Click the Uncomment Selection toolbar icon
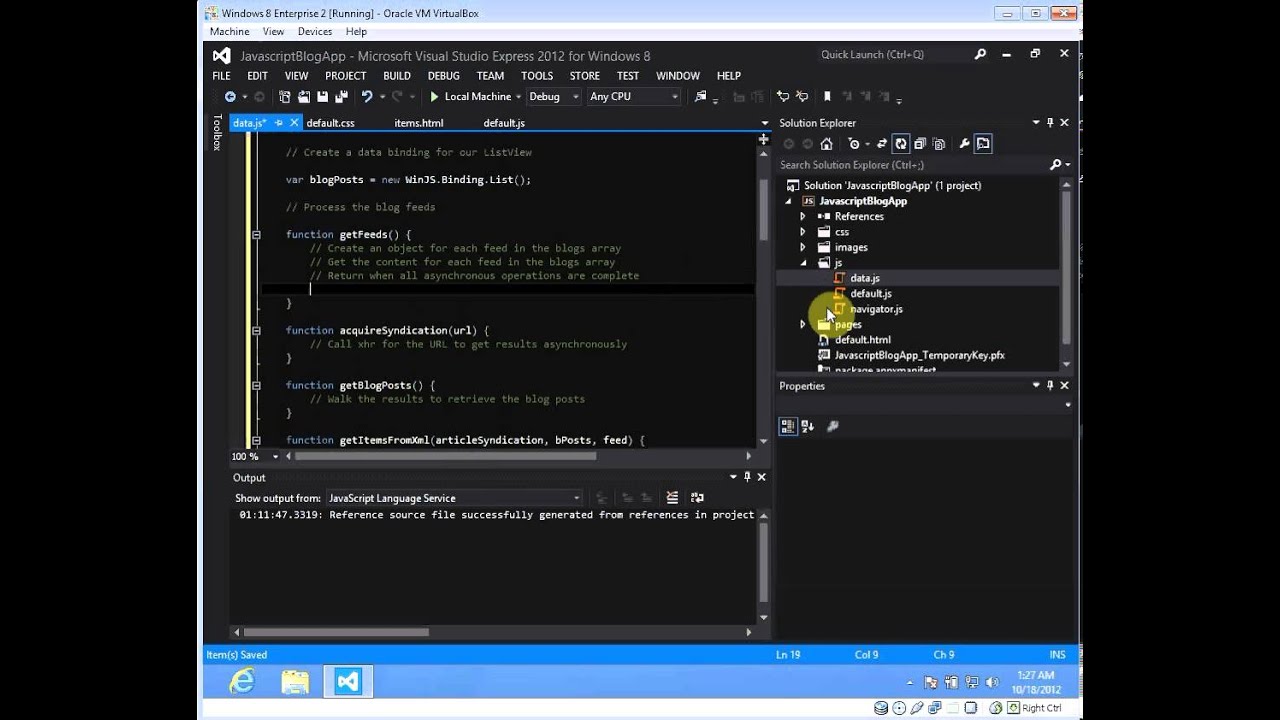Image resolution: width=1280 pixels, height=720 pixels. tap(801, 97)
